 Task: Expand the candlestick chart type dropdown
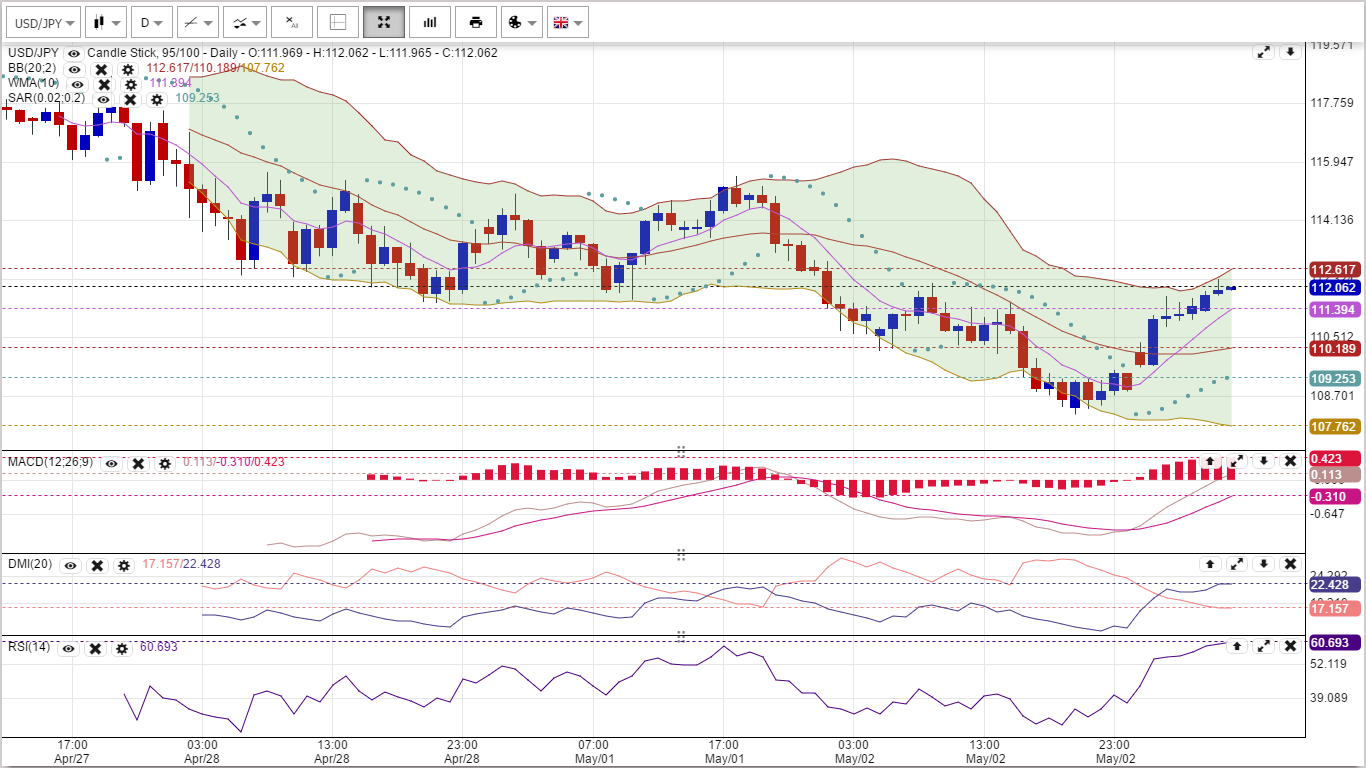pos(106,22)
